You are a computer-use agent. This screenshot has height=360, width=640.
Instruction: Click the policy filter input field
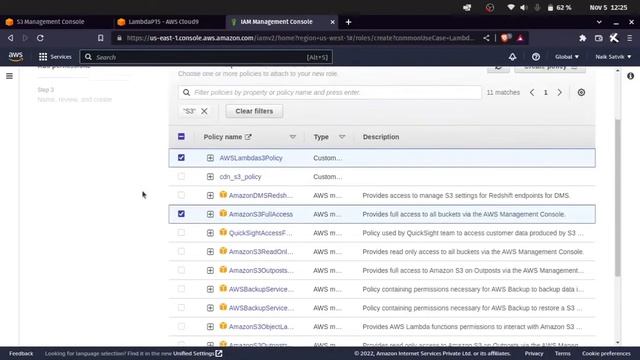(330, 92)
